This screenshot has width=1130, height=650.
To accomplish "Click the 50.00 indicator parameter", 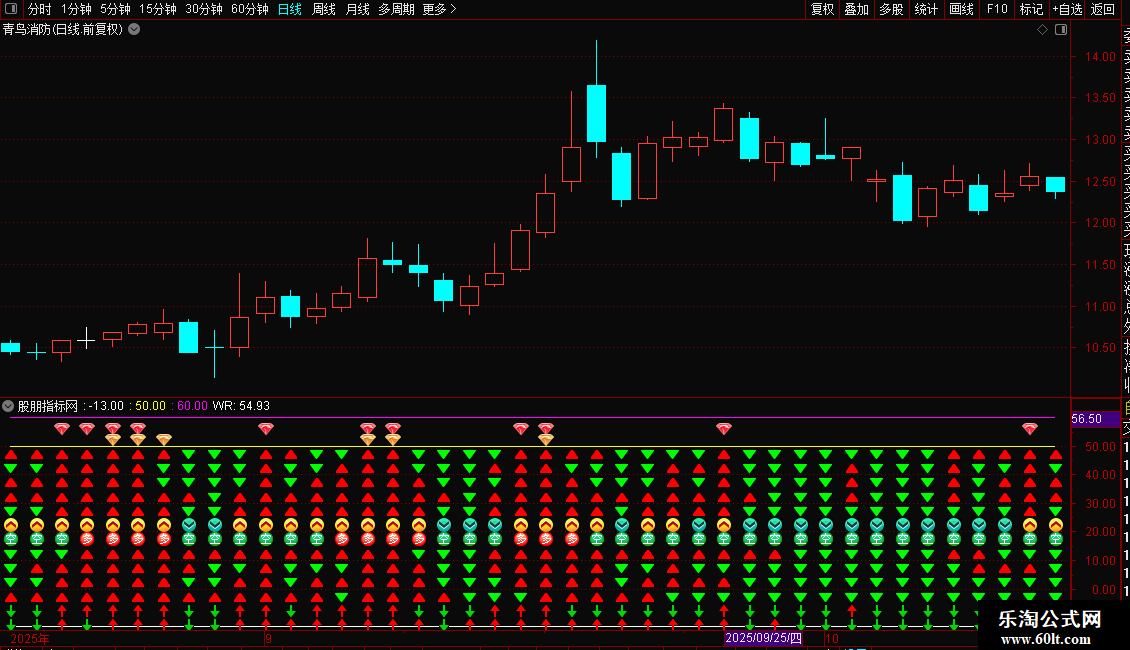I will (x=150, y=406).
